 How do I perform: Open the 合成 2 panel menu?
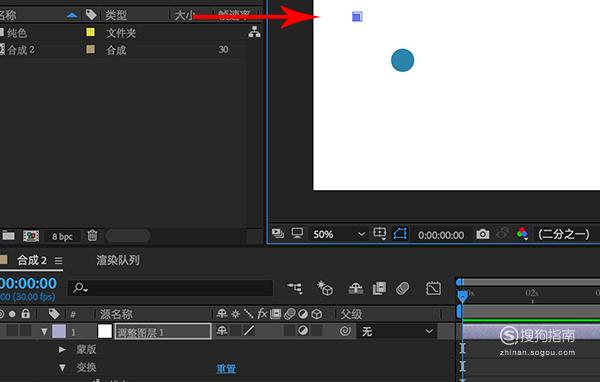[x=58, y=261]
